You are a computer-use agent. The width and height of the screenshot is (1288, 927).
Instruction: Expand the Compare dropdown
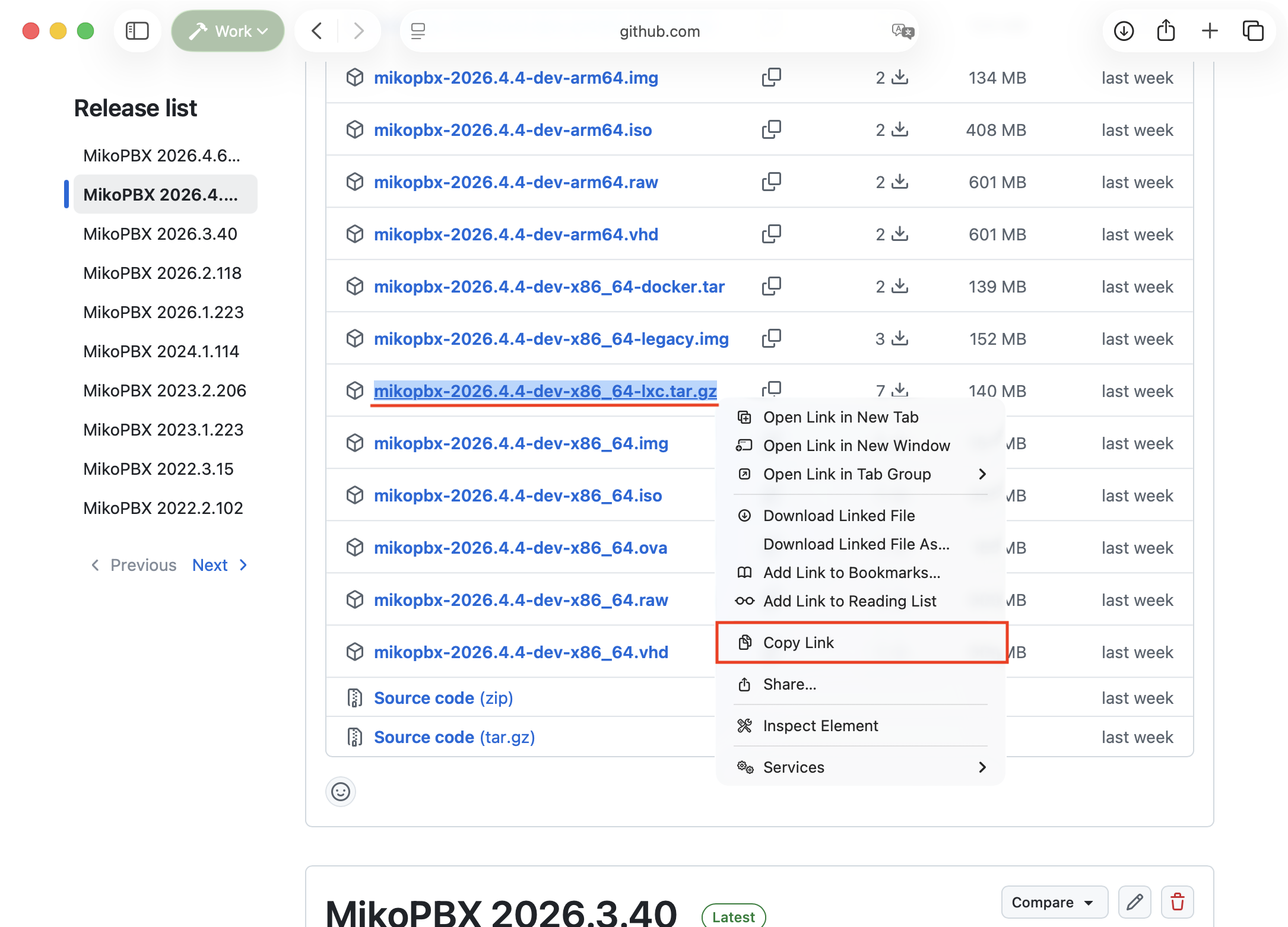[1054, 902]
